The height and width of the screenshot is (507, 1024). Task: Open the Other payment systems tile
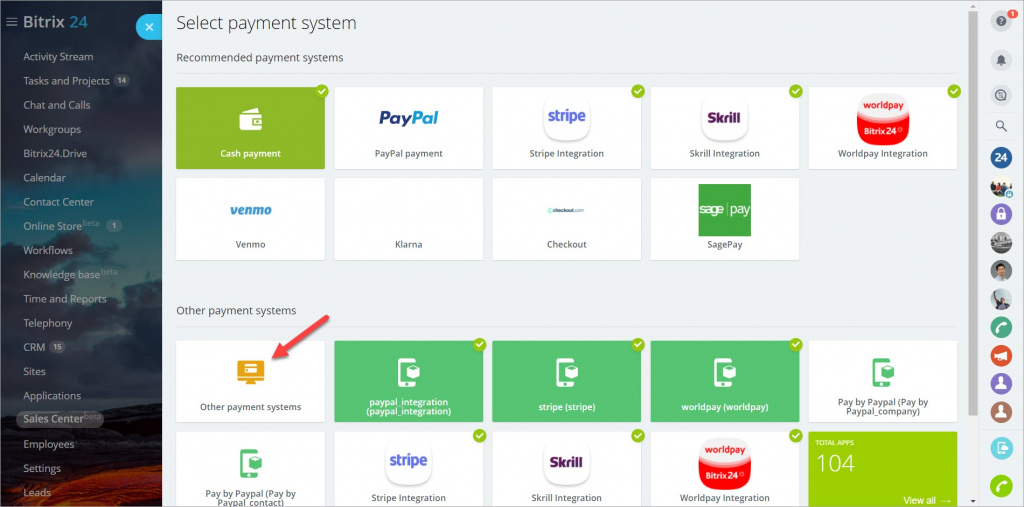pyautogui.click(x=250, y=382)
